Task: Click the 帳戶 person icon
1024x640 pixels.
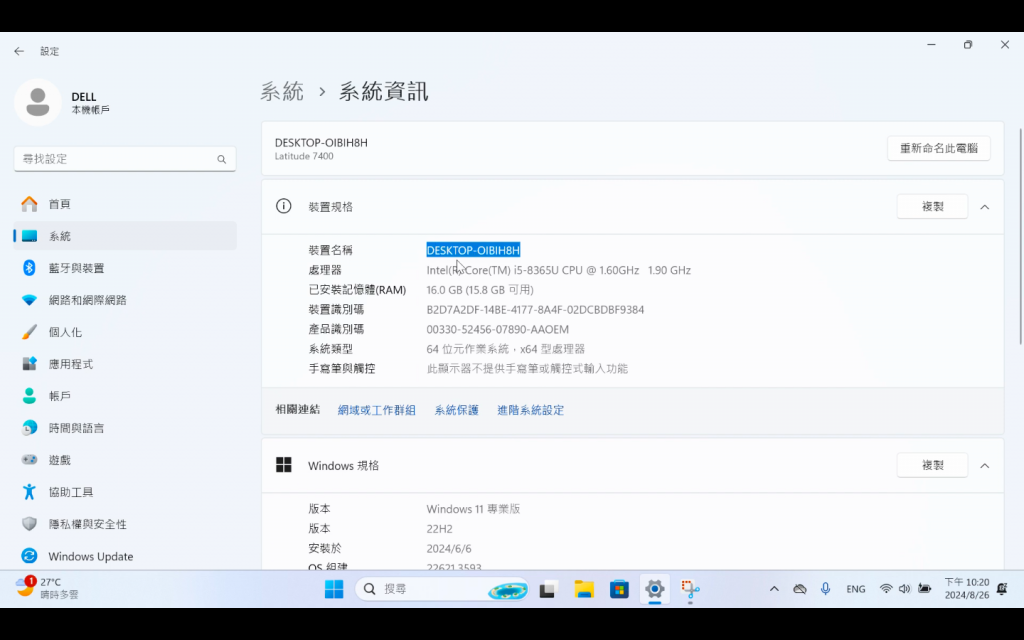Action: pos(29,396)
